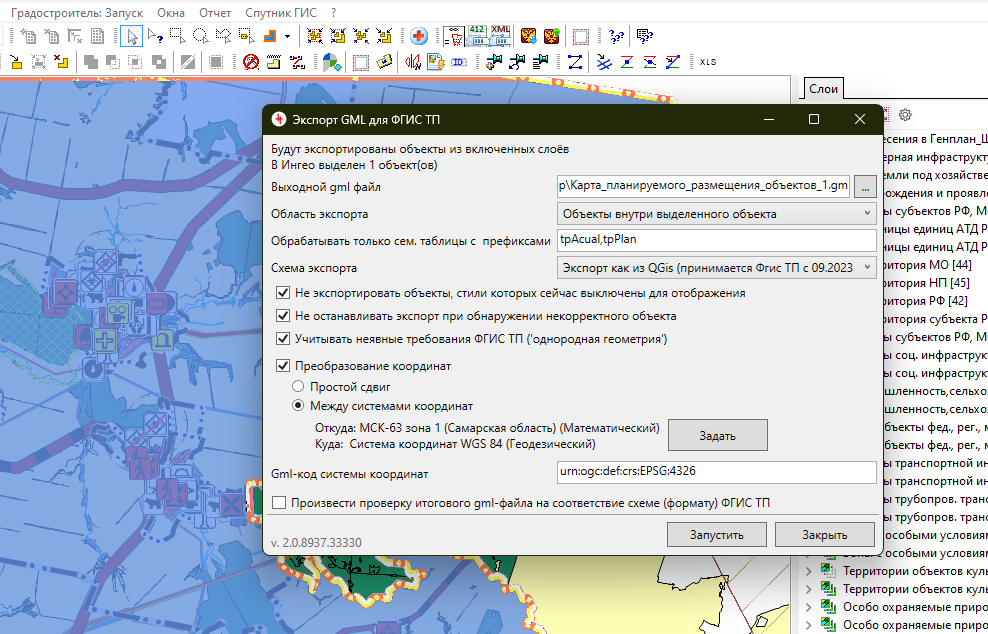
Task: Open the 'Окна' menu
Action: (x=171, y=13)
